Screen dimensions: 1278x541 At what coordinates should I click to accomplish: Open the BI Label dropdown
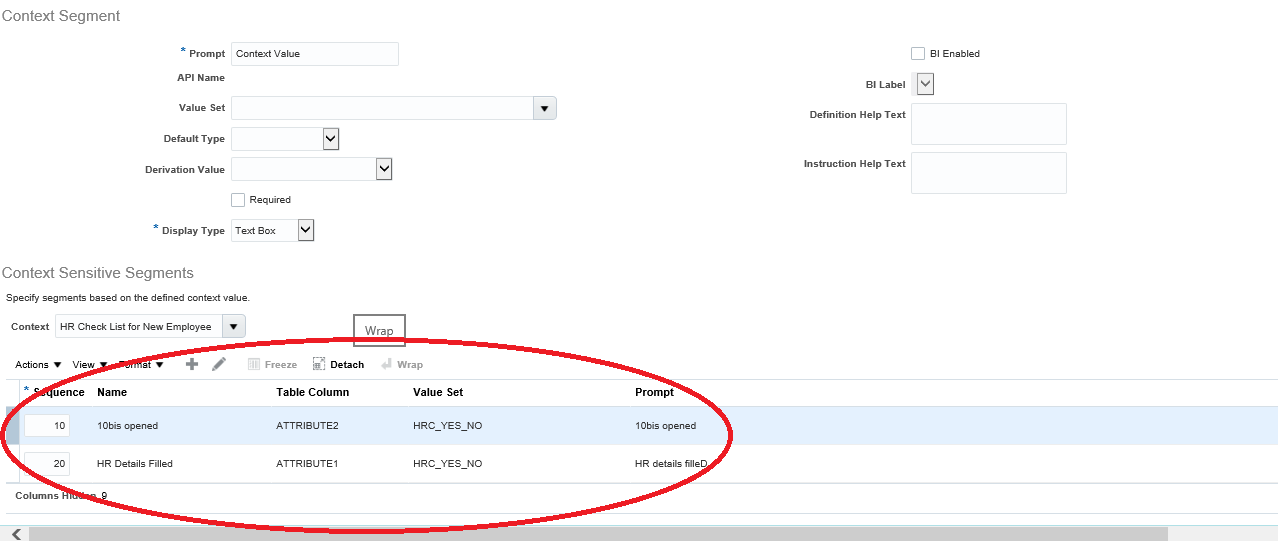click(925, 85)
